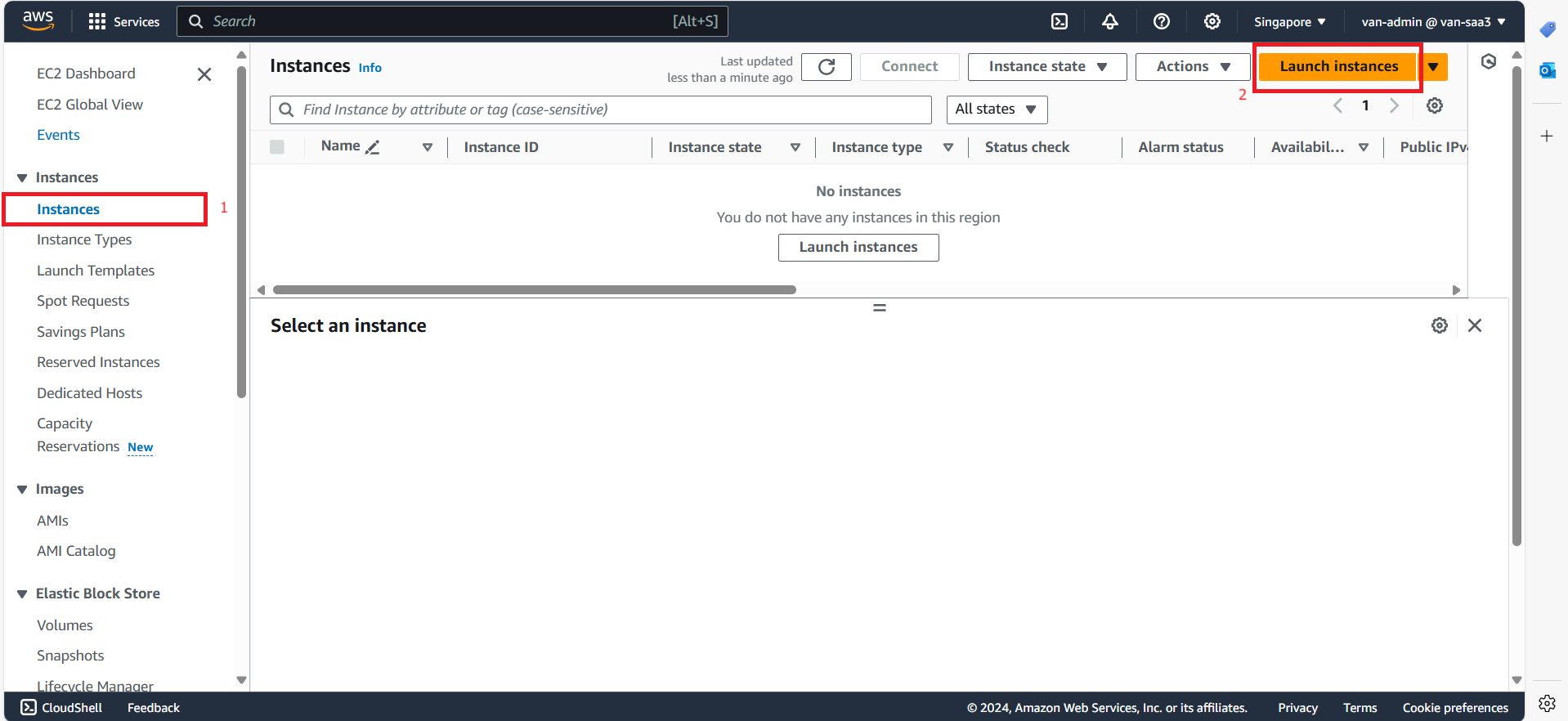The image size is (1568, 721).
Task: Click the details panel resize handle
Action: pos(880,308)
